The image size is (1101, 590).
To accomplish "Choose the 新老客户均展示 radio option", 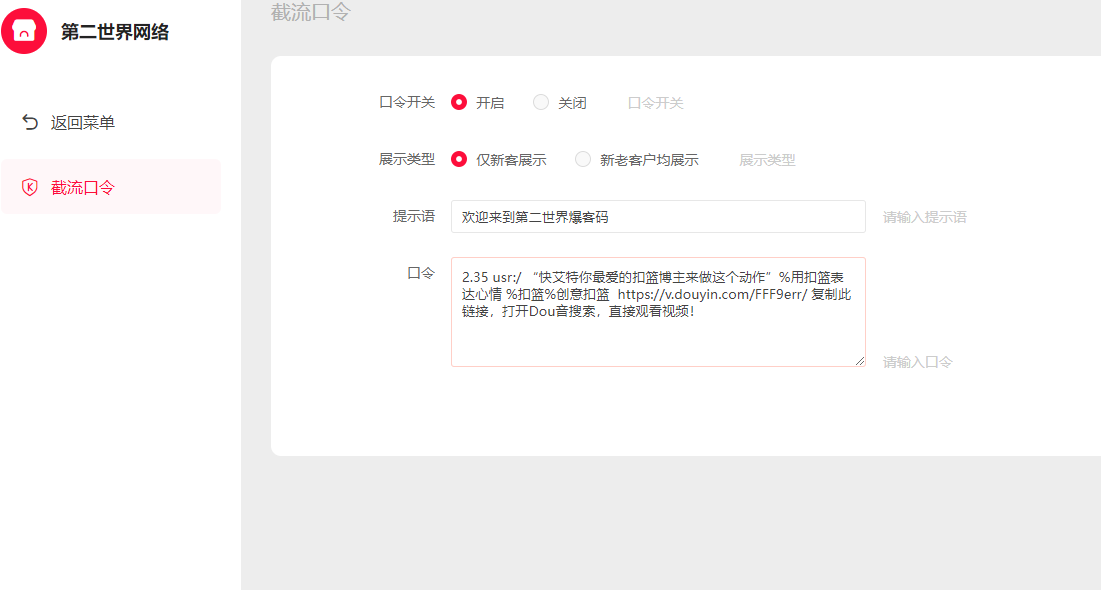I will [x=583, y=159].
